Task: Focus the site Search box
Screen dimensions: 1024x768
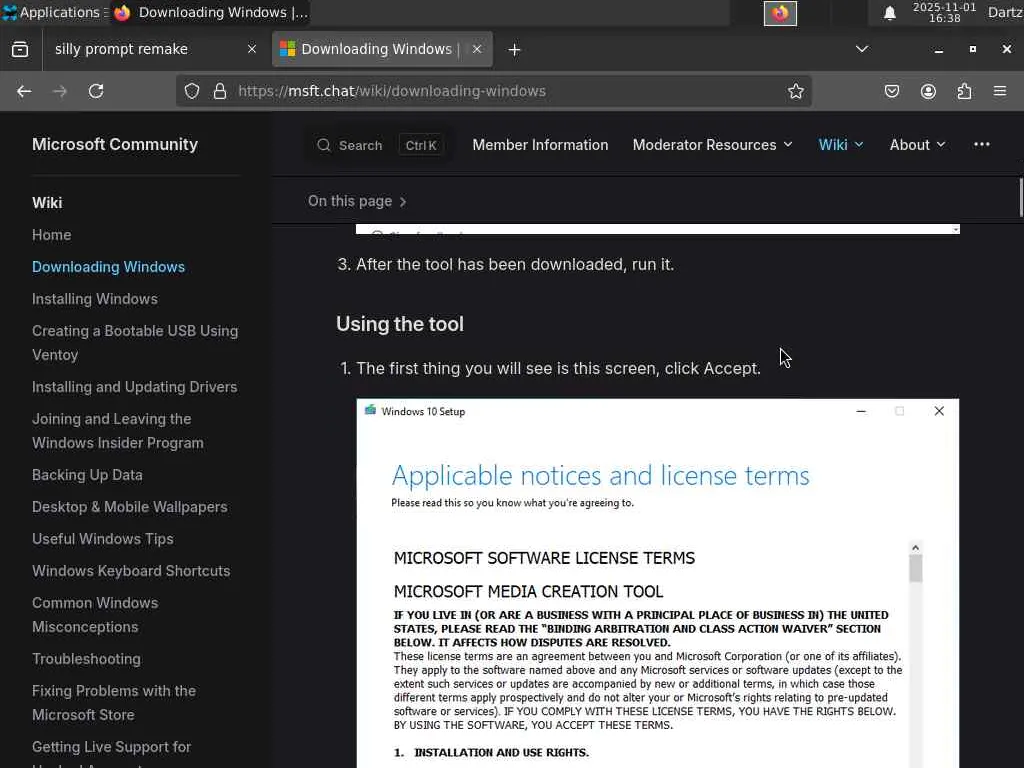Action: tap(379, 145)
